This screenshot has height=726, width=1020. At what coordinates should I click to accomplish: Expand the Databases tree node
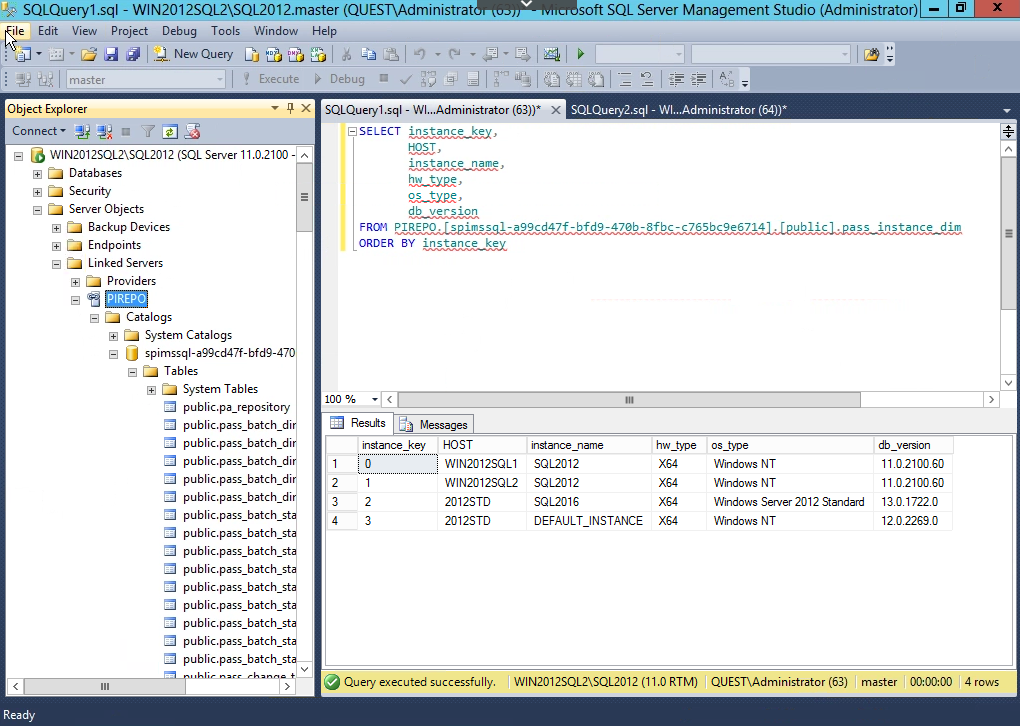pos(38,173)
